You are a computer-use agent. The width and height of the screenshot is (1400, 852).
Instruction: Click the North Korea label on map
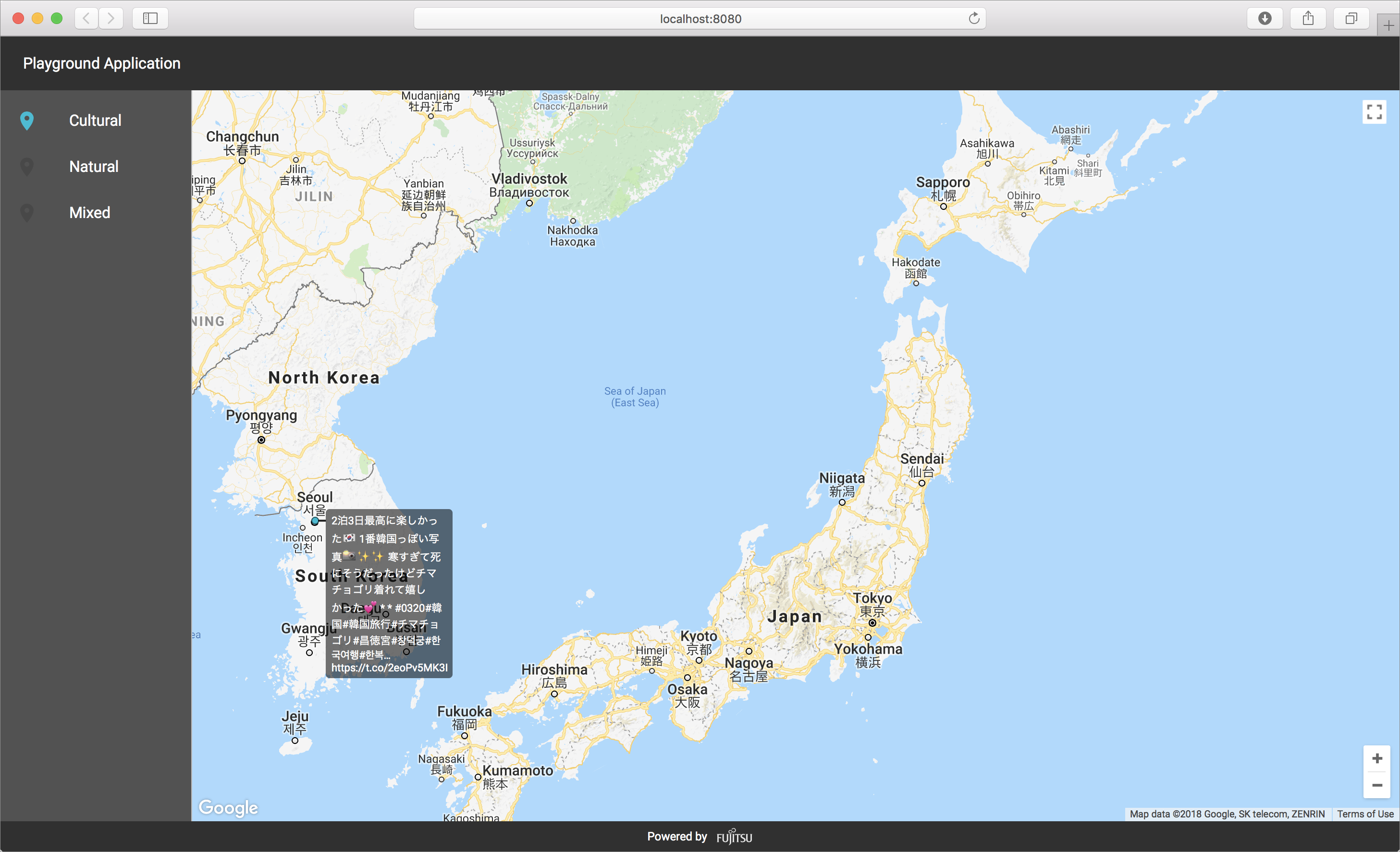pos(324,377)
